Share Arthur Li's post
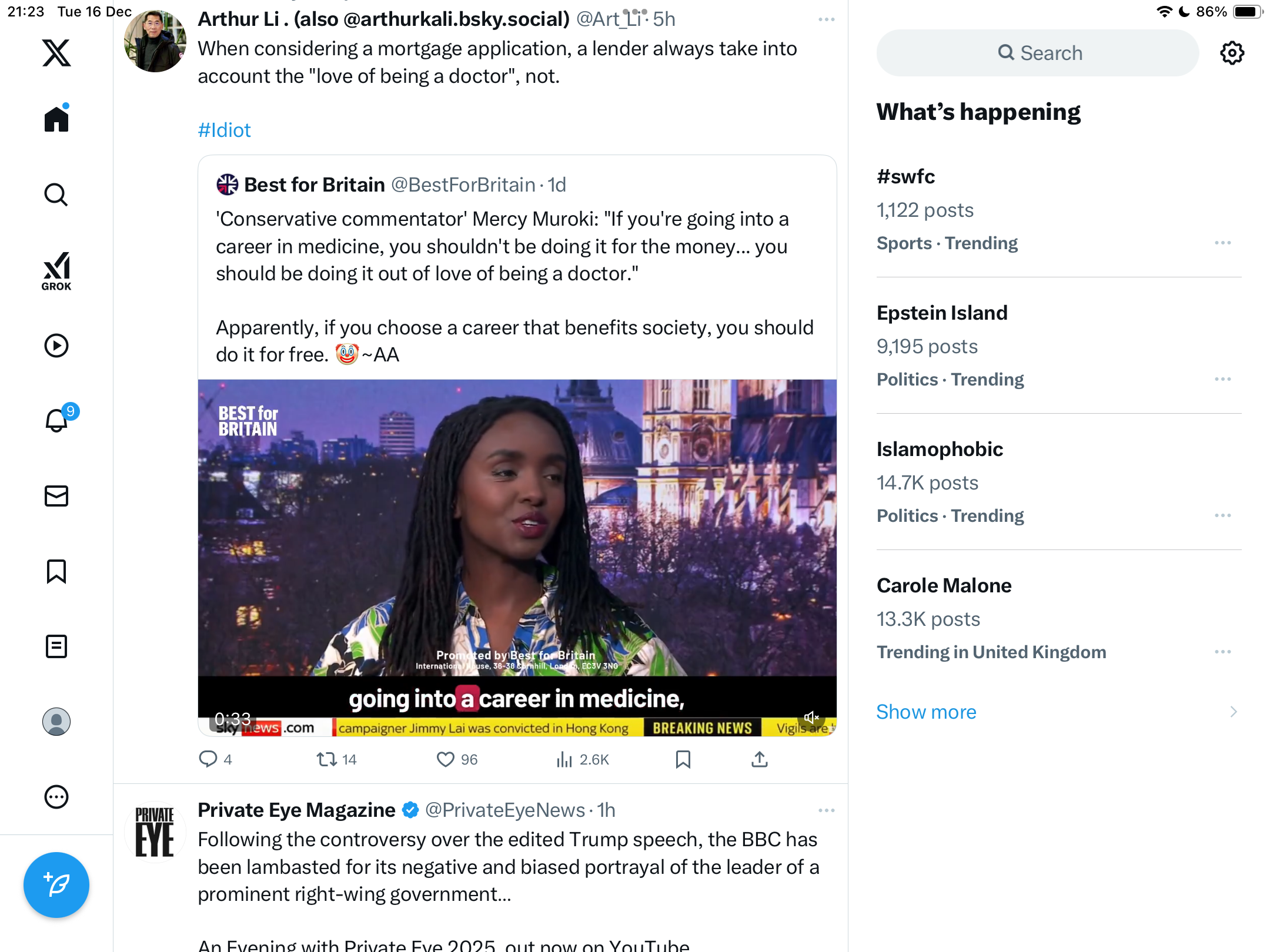Screen dimensions: 1270x952 coord(759,759)
